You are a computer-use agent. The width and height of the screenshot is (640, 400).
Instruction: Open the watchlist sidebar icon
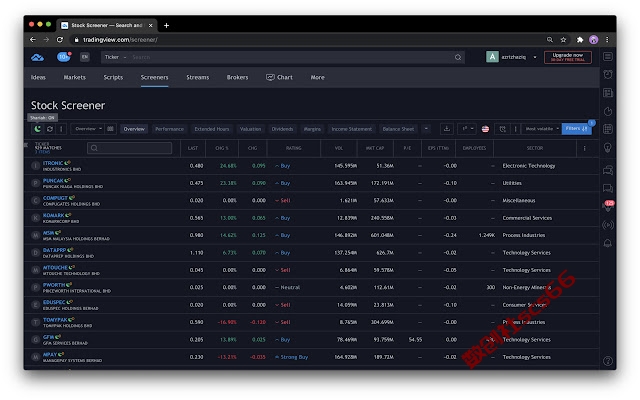click(x=608, y=57)
